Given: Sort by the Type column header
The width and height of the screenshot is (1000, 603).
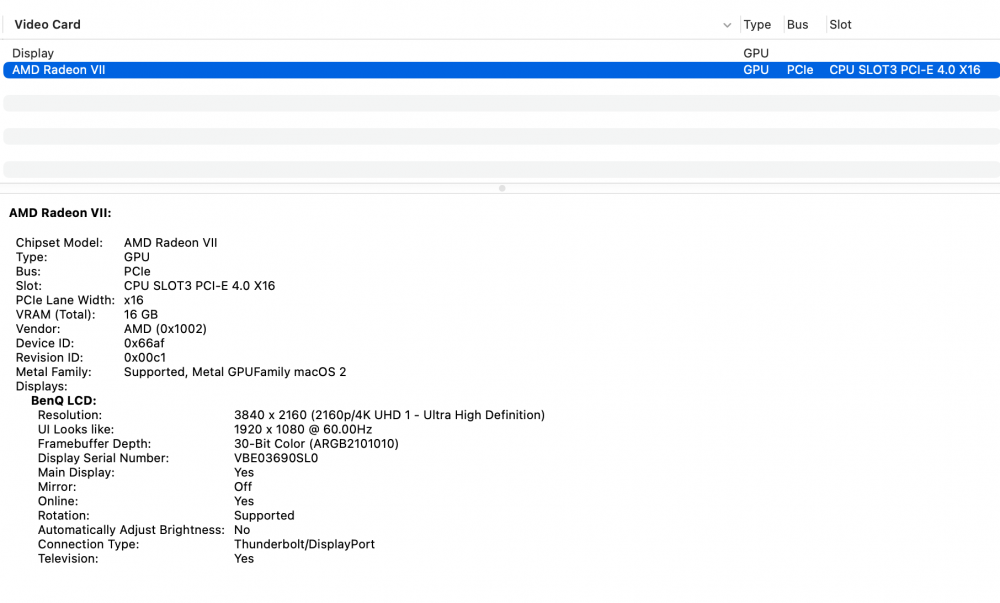Looking at the screenshot, I should [x=757, y=24].
